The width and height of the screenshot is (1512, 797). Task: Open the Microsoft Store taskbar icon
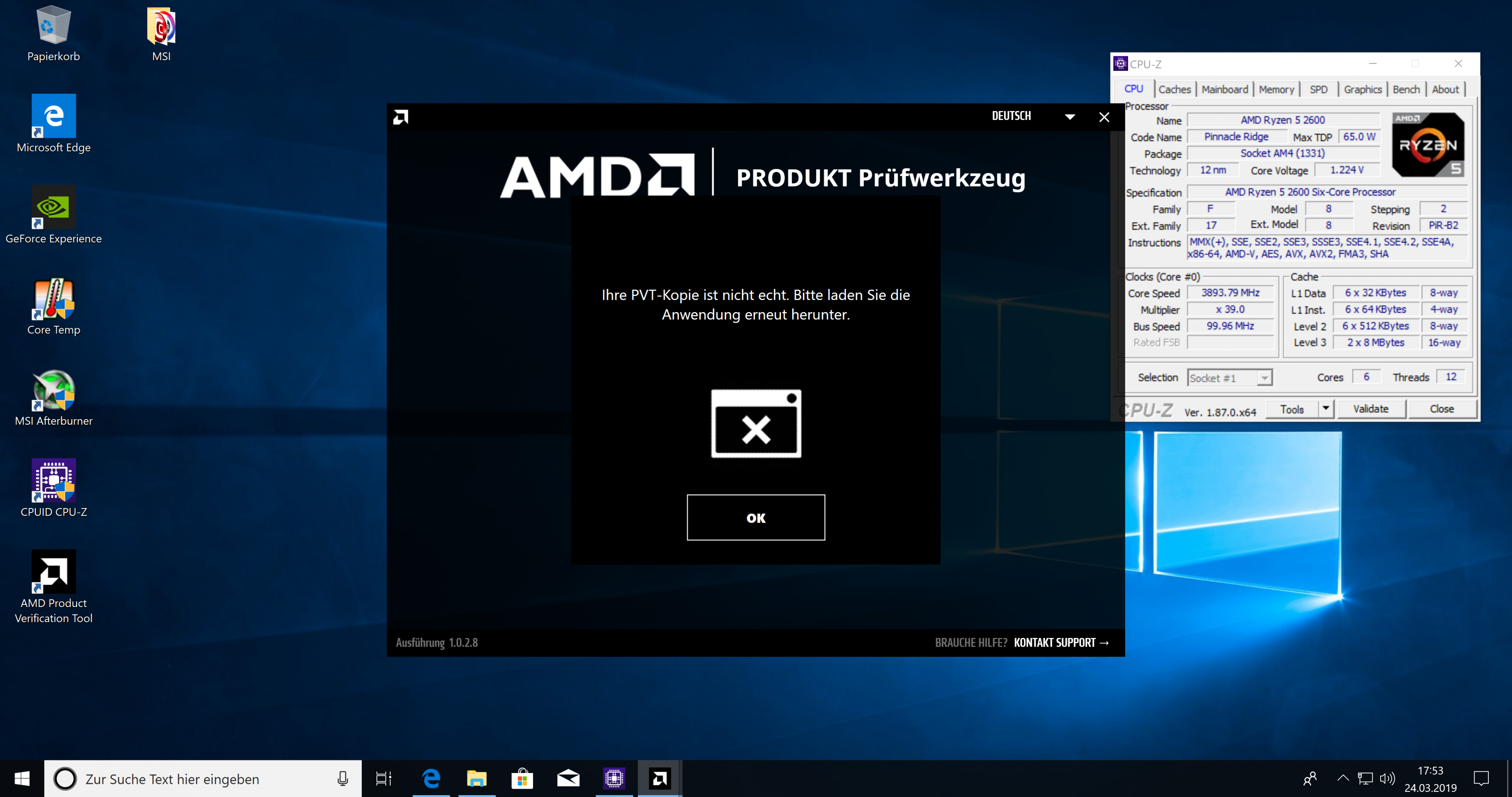522,779
